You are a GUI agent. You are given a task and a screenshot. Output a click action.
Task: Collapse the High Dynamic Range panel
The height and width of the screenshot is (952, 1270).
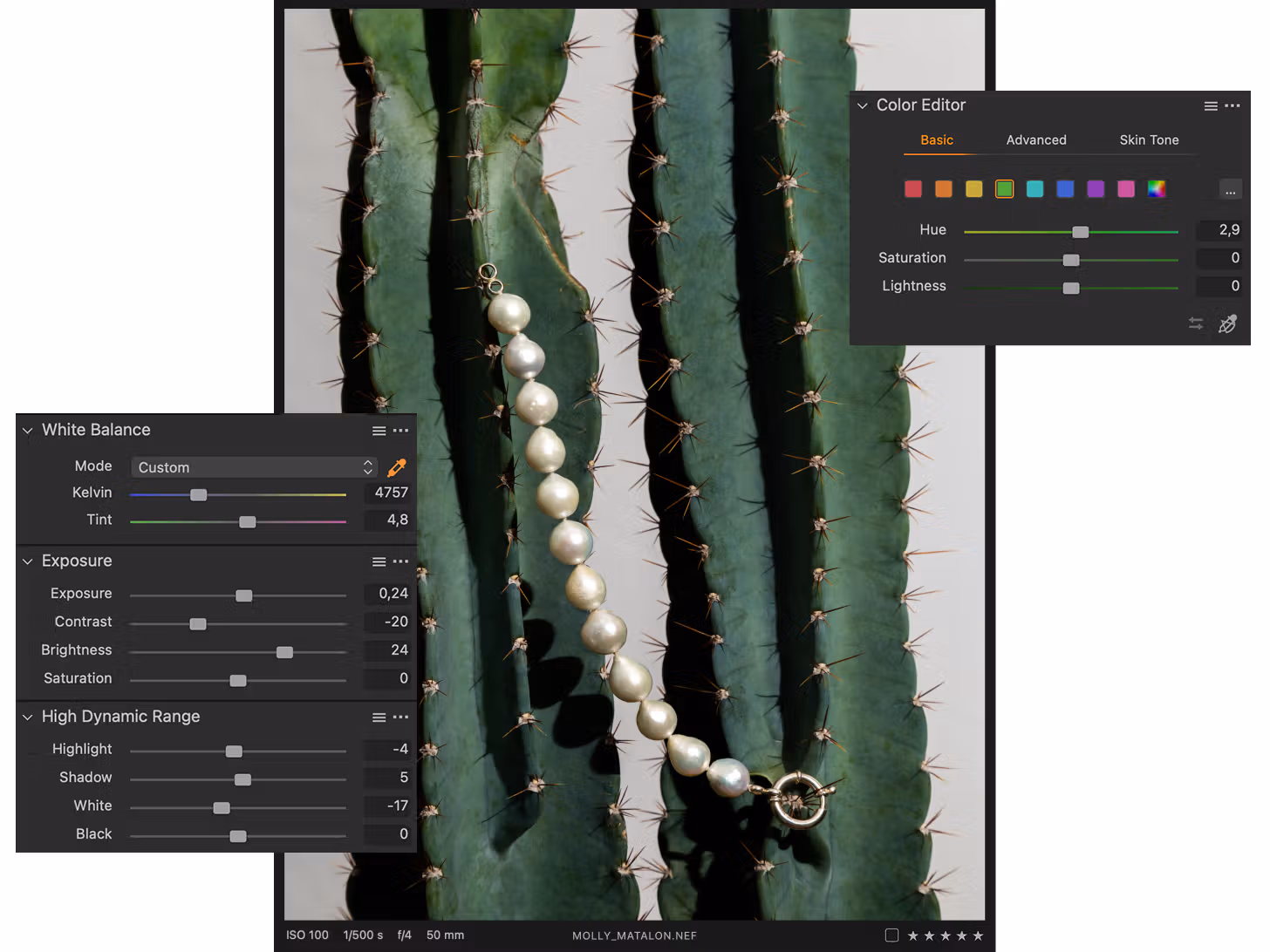tap(28, 717)
